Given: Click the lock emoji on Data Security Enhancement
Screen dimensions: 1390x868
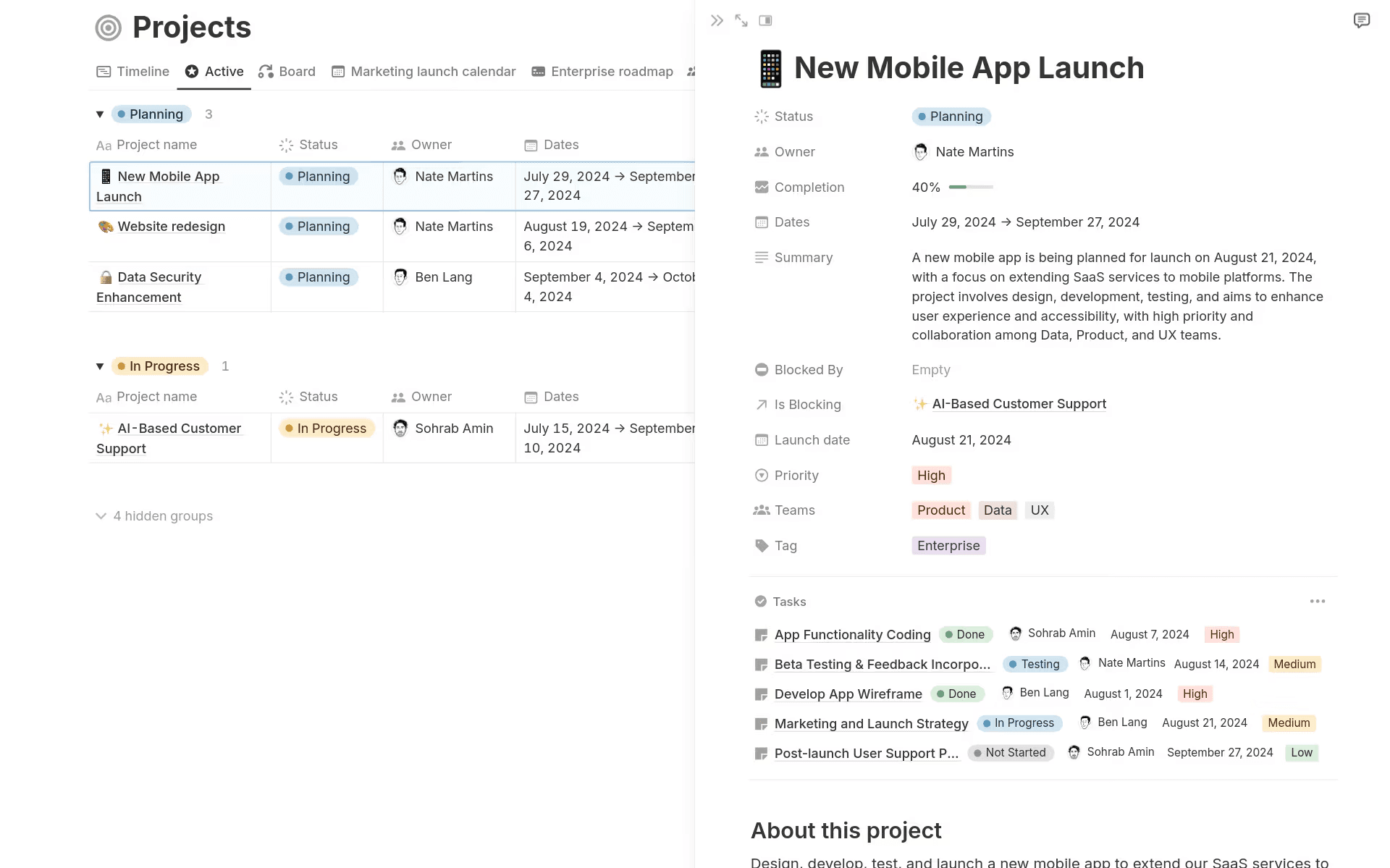Looking at the screenshot, I should tap(106, 277).
